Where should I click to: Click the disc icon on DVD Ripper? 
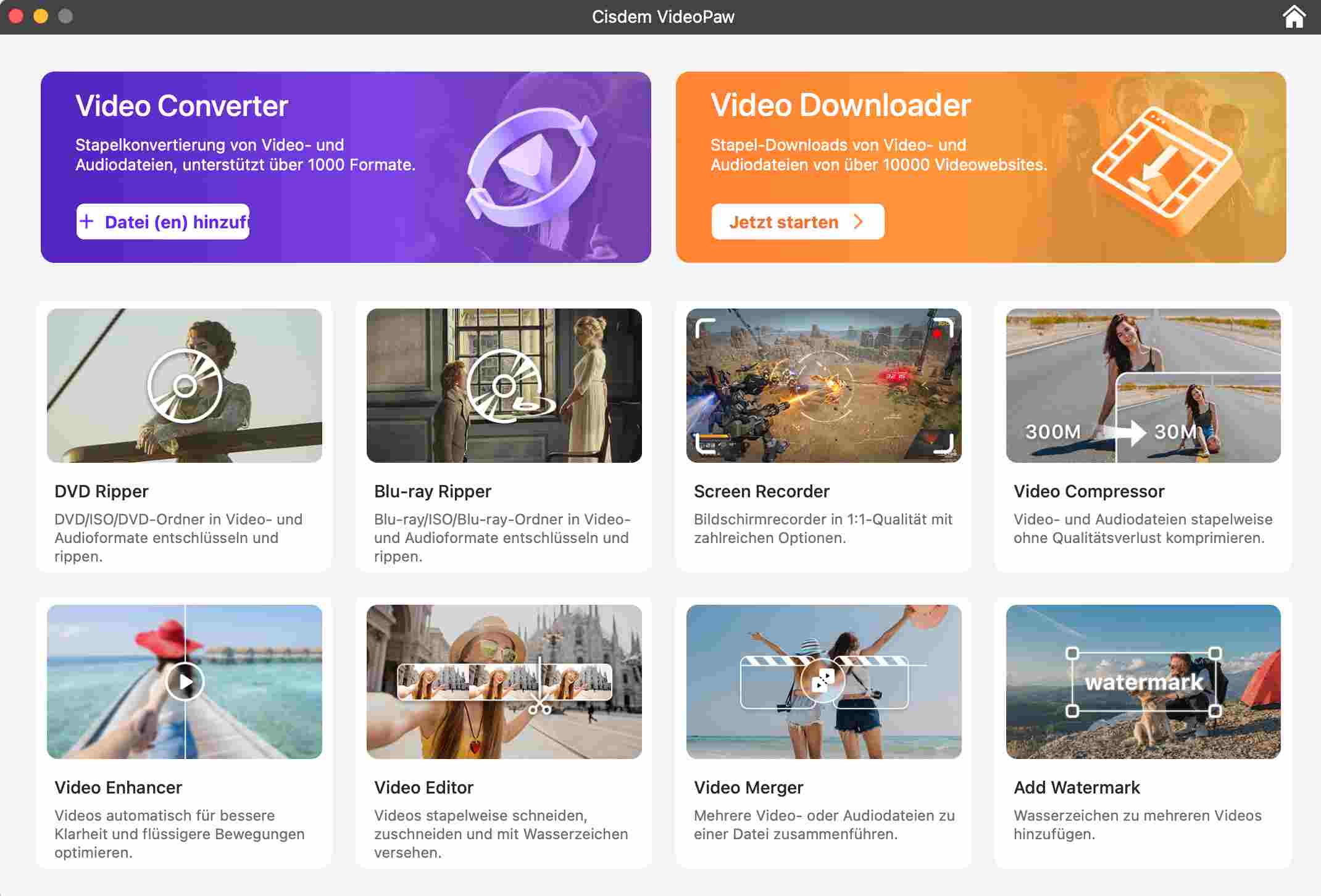click(185, 386)
